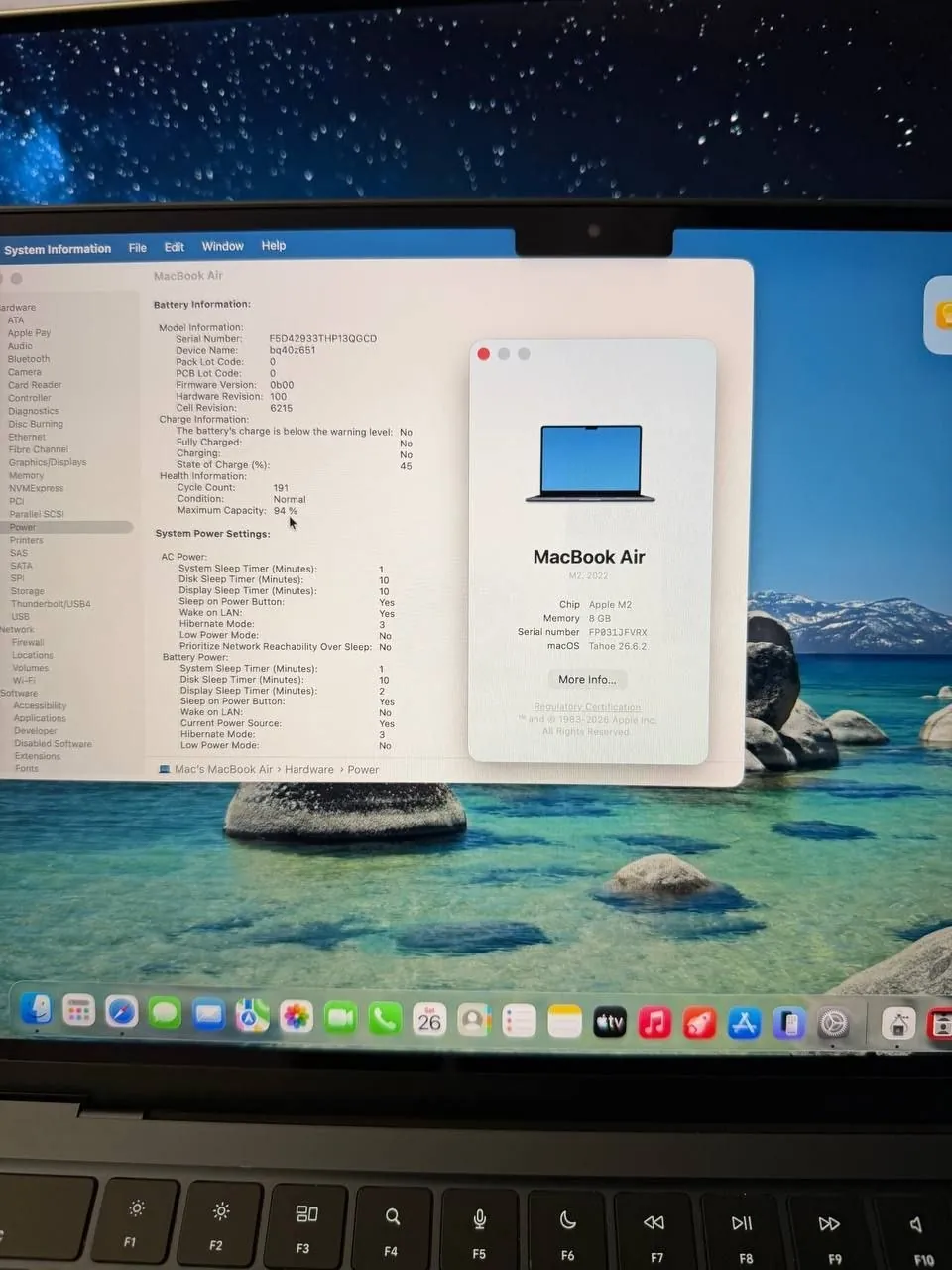The image size is (952, 1270).
Task: Select Thunderbolt/USB4 in the sidebar
Action: tap(51, 604)
